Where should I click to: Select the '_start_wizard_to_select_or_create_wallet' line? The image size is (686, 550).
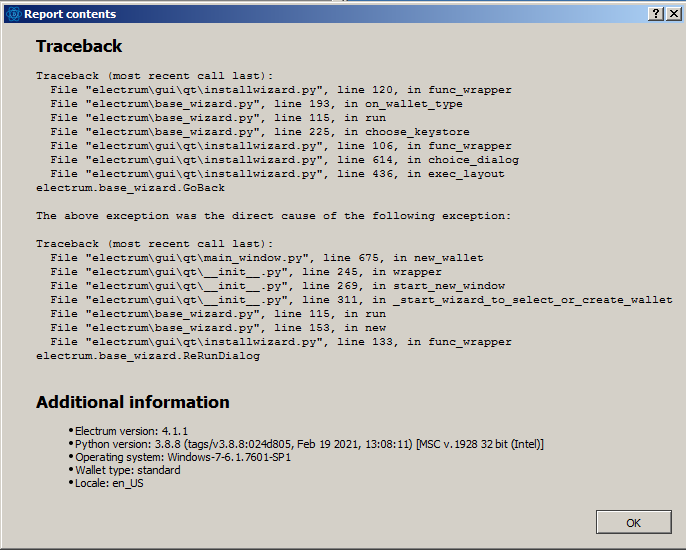(361, 300)
